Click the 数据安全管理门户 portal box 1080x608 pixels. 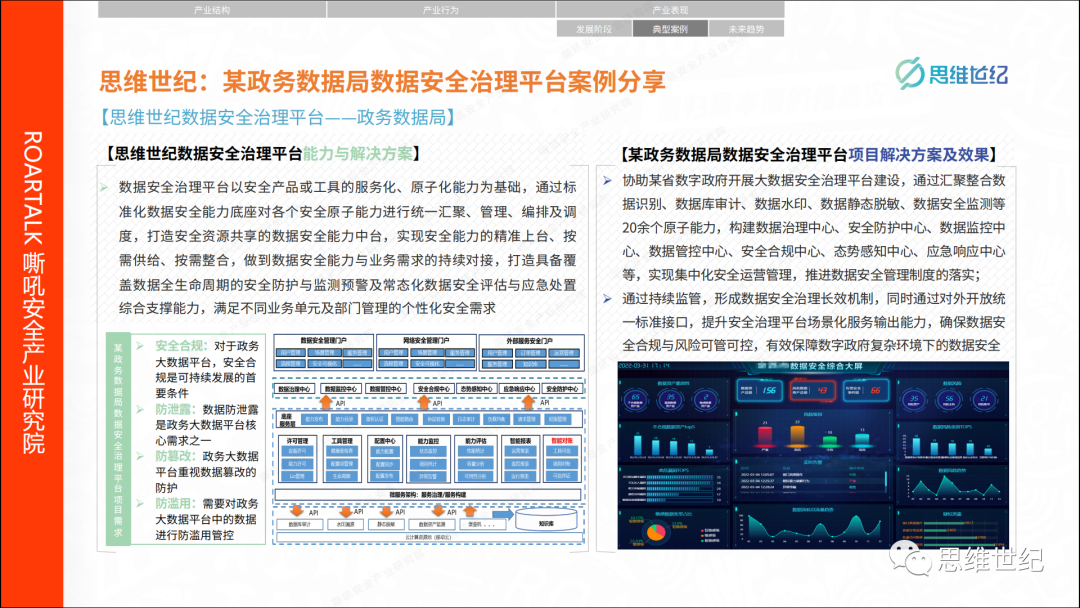pos(324,352)
